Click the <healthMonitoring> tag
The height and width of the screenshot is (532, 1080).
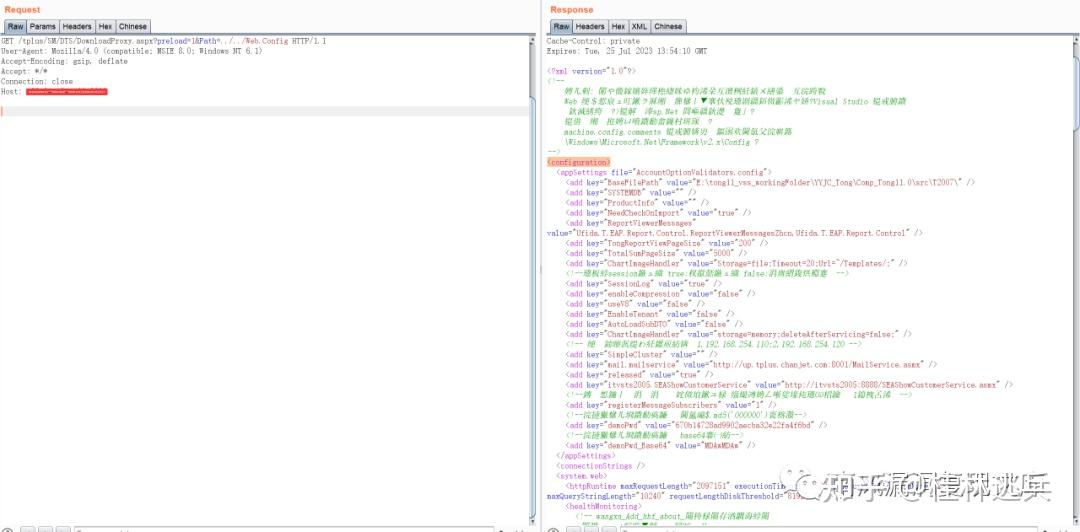(x=601, y=507)
